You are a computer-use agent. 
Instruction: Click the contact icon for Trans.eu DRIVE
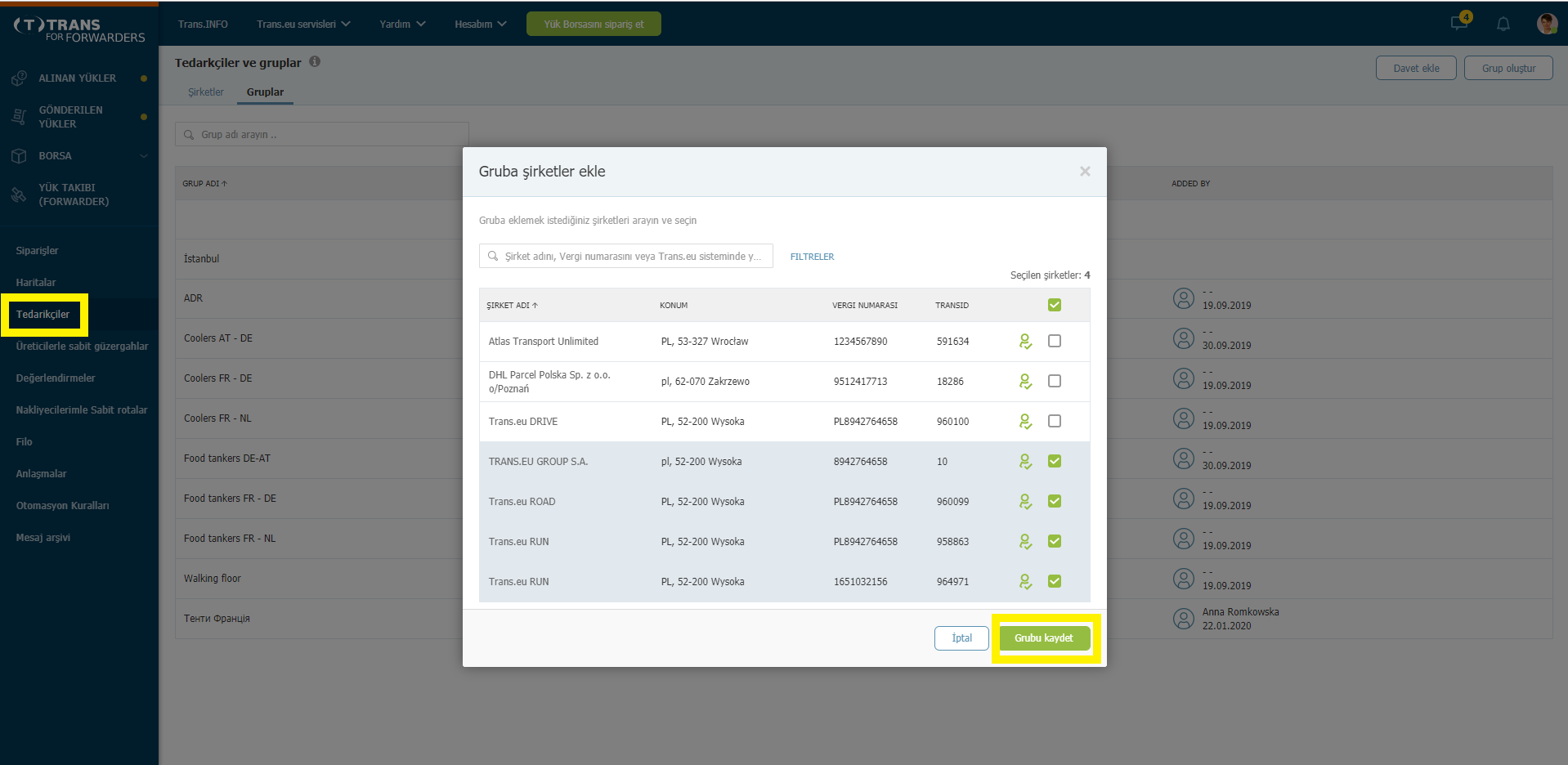[1025, 422]
